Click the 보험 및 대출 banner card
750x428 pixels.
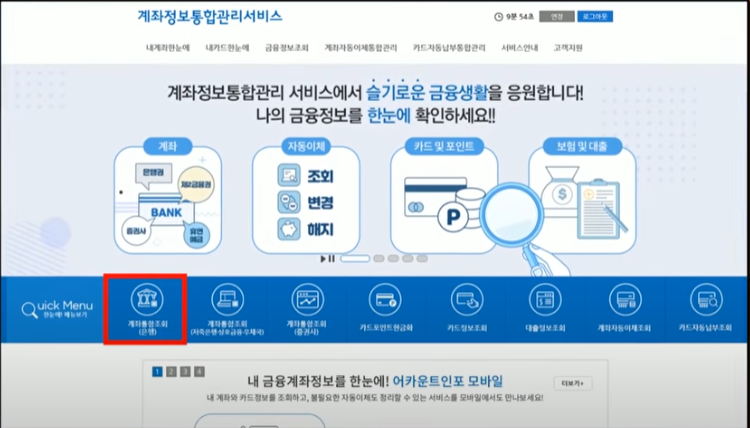pyautogui.click(x=582, y=197)
